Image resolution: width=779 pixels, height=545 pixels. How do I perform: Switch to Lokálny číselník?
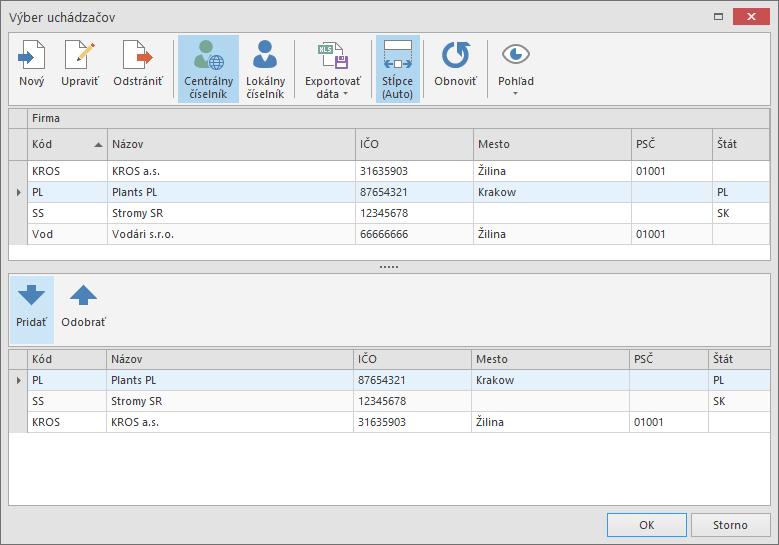tap(265, 69)
